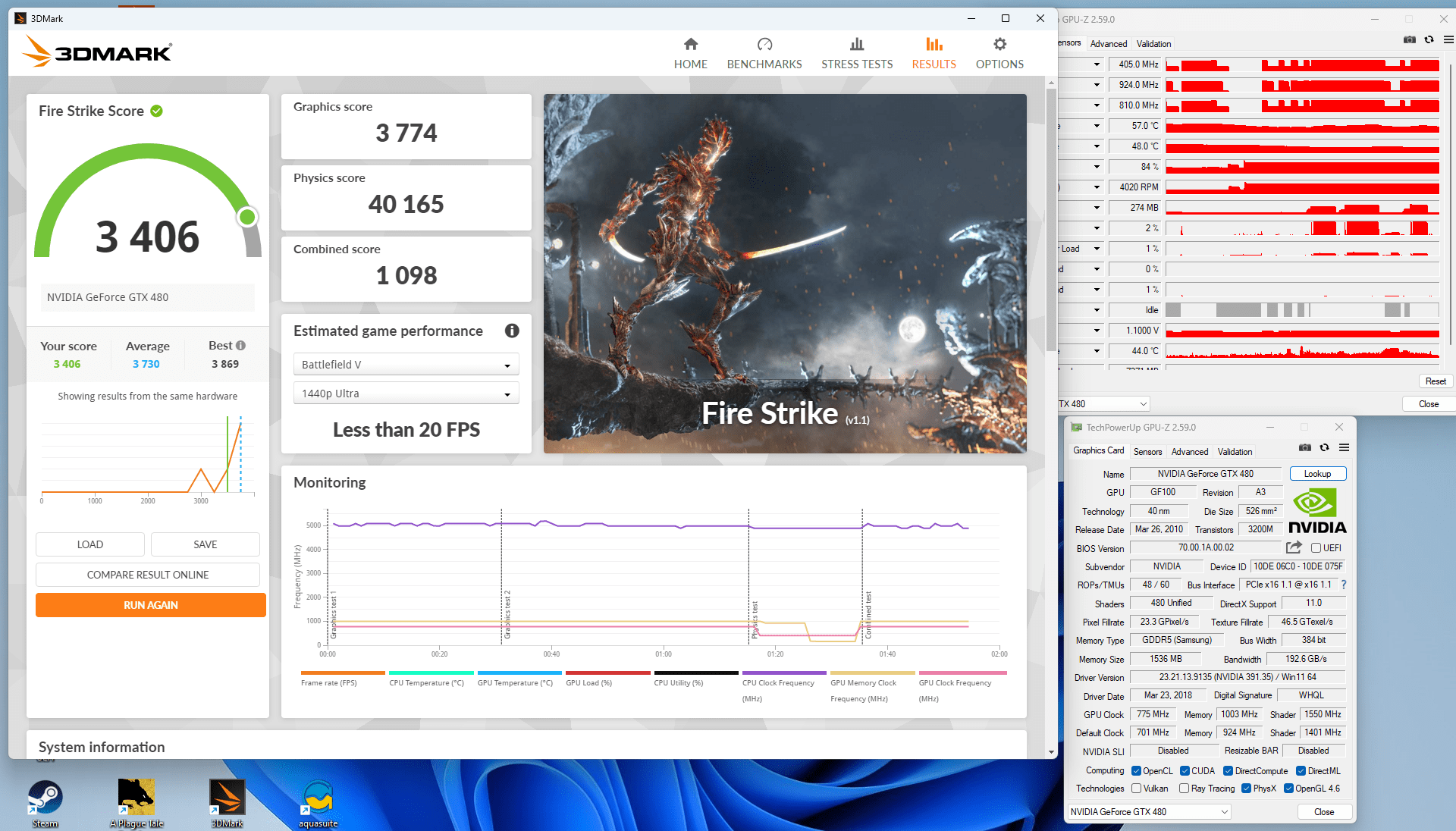The height and width of the screenshot is (831, 1456).
Task: Open GPU selector dropdown in Graphics Card window
Action: (x=1149, y=811)
